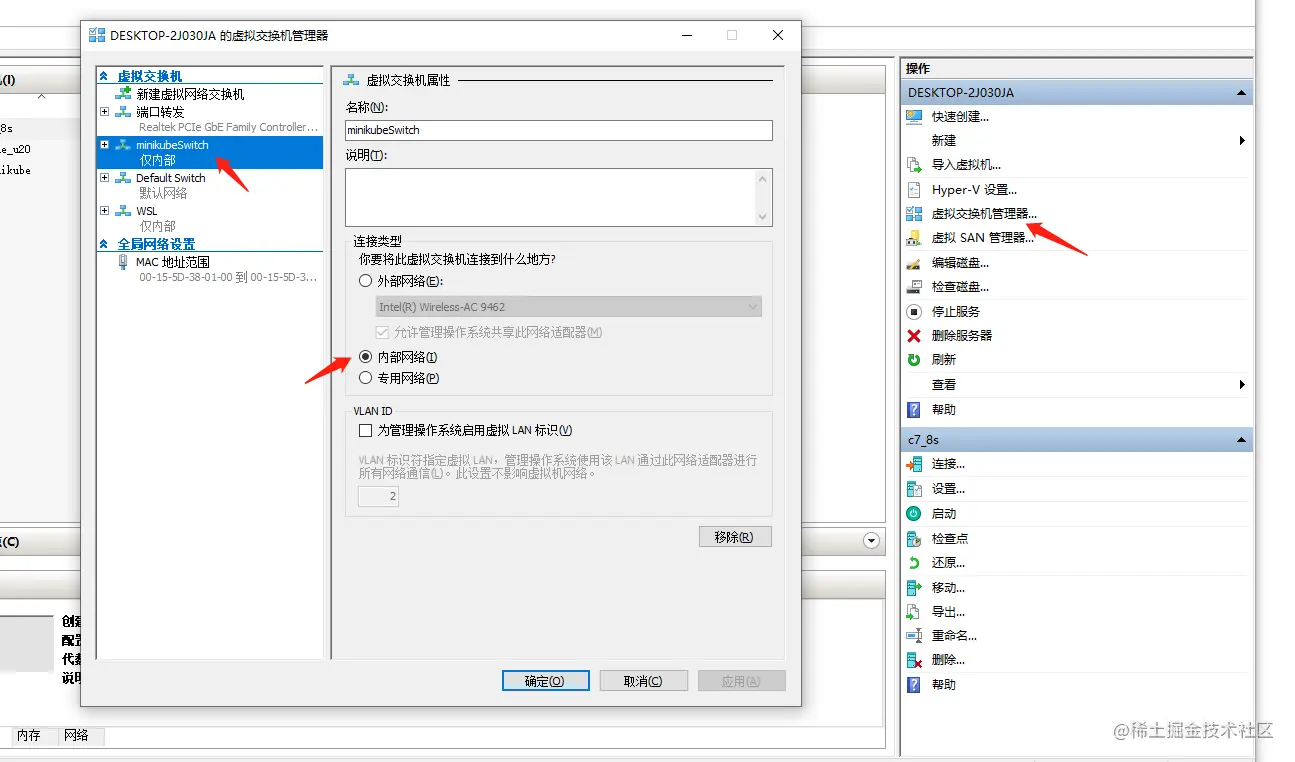Click the 连接... action text under c7_8s

948,464
